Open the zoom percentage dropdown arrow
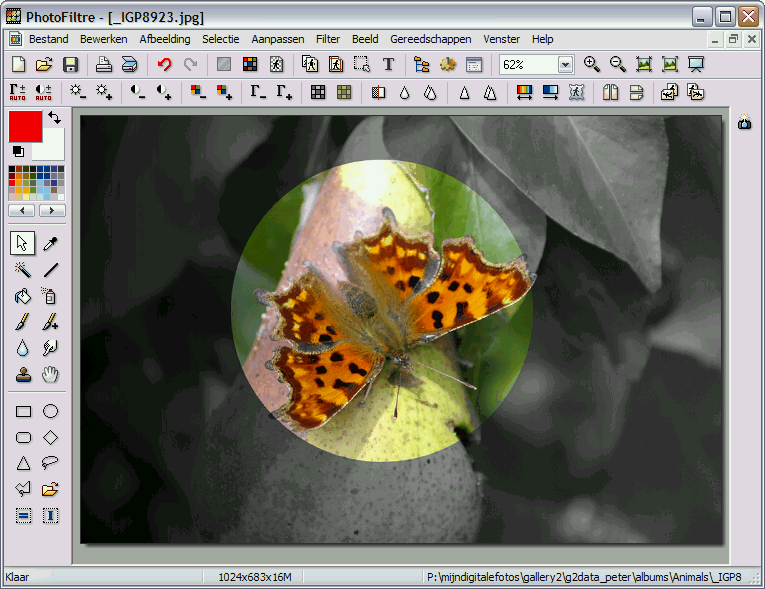 565,64
